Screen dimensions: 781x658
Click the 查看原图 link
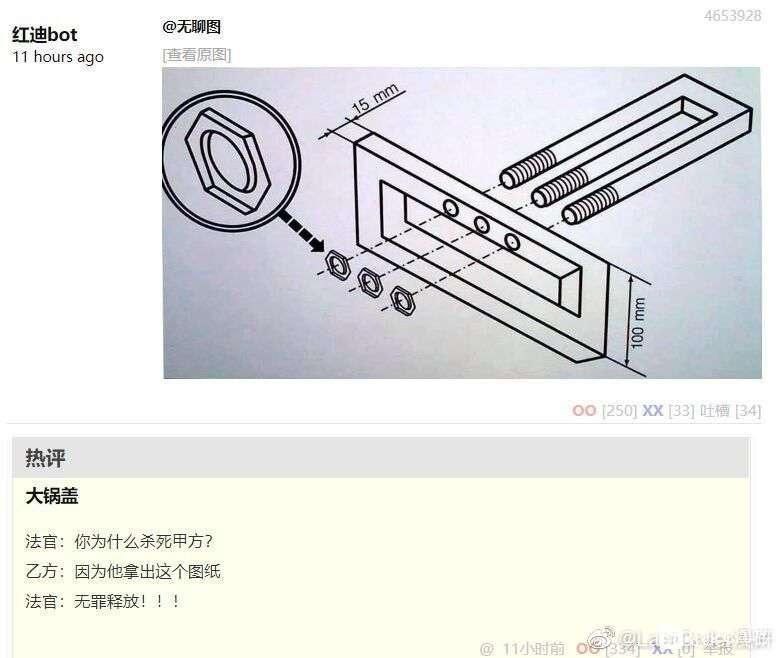pyautogui.click(x=197, y=54)
